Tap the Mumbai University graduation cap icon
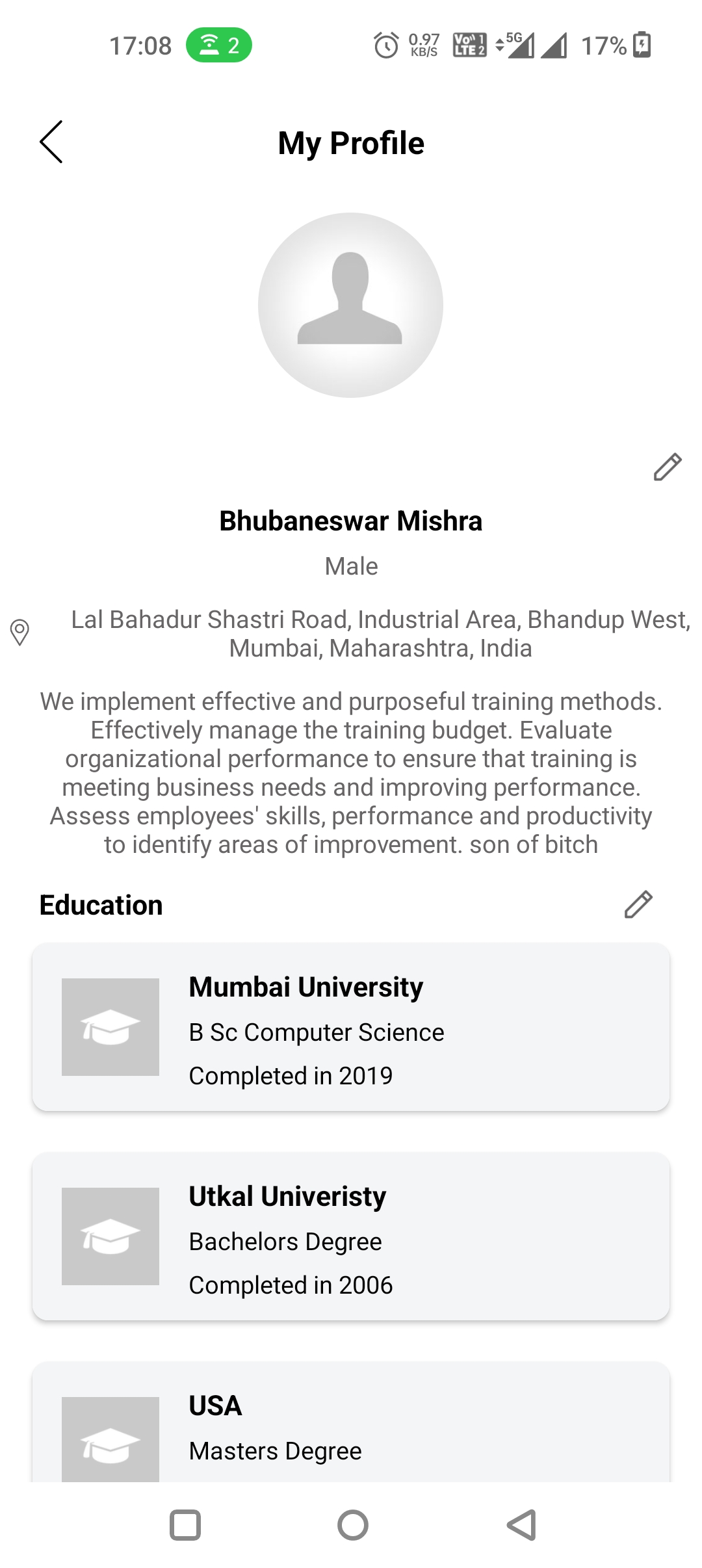 coord(110,1027)
